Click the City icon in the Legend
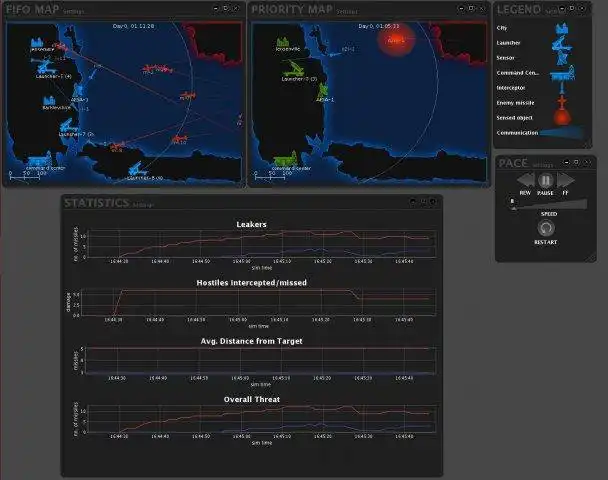 (562, 28)
